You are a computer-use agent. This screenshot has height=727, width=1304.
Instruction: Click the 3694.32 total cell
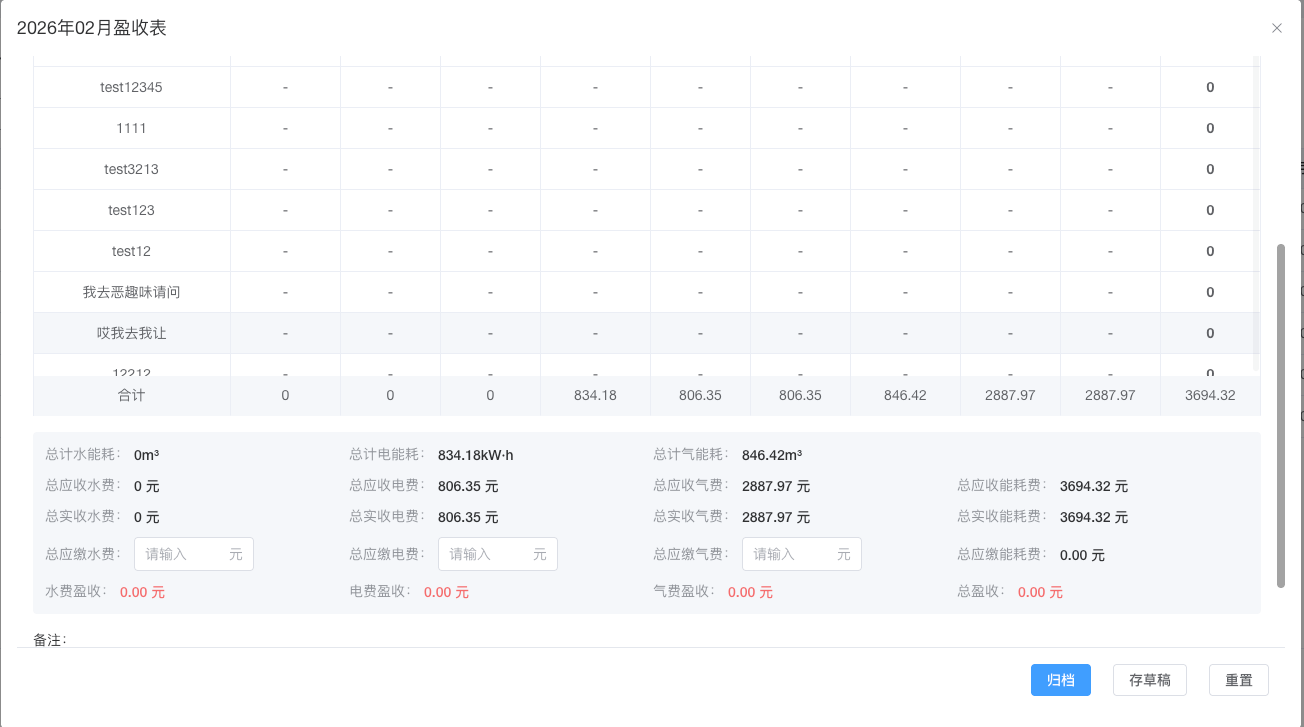[1210, 395]
